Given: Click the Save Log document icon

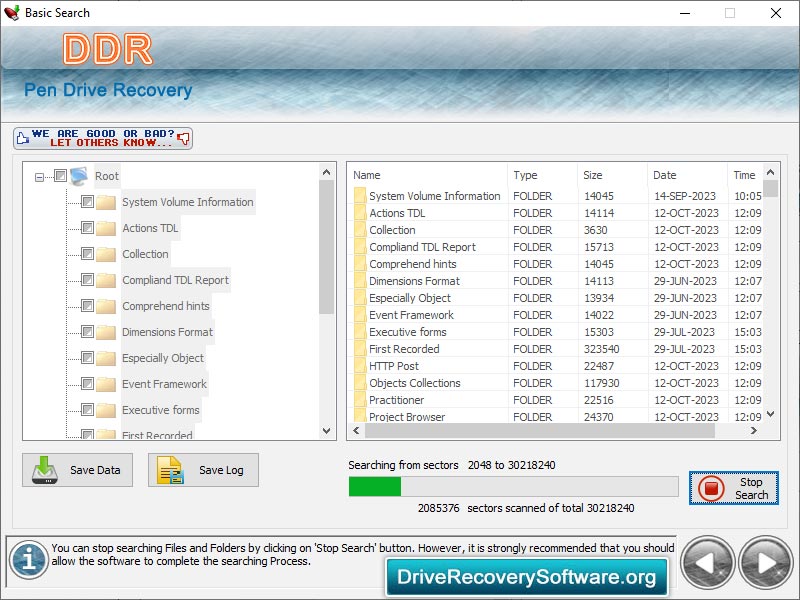Looking at the screenshot, I should tap(171, 470).
